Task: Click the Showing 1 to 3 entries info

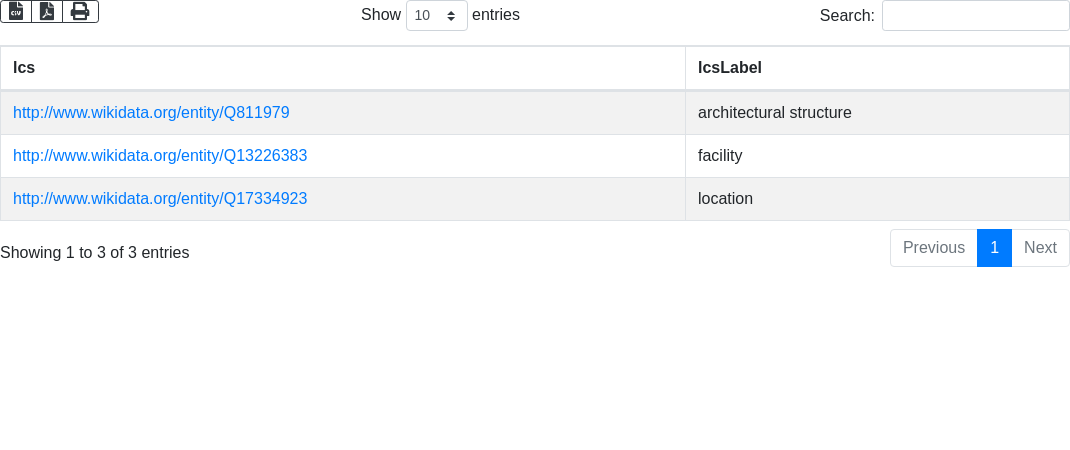Action: [95, 253]
